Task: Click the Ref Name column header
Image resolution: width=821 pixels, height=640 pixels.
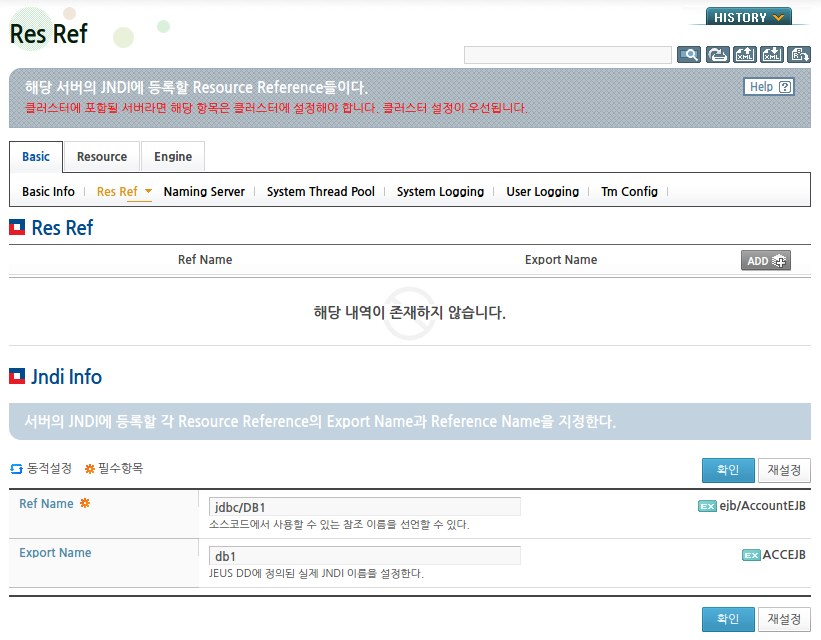Action: point(205,260)
